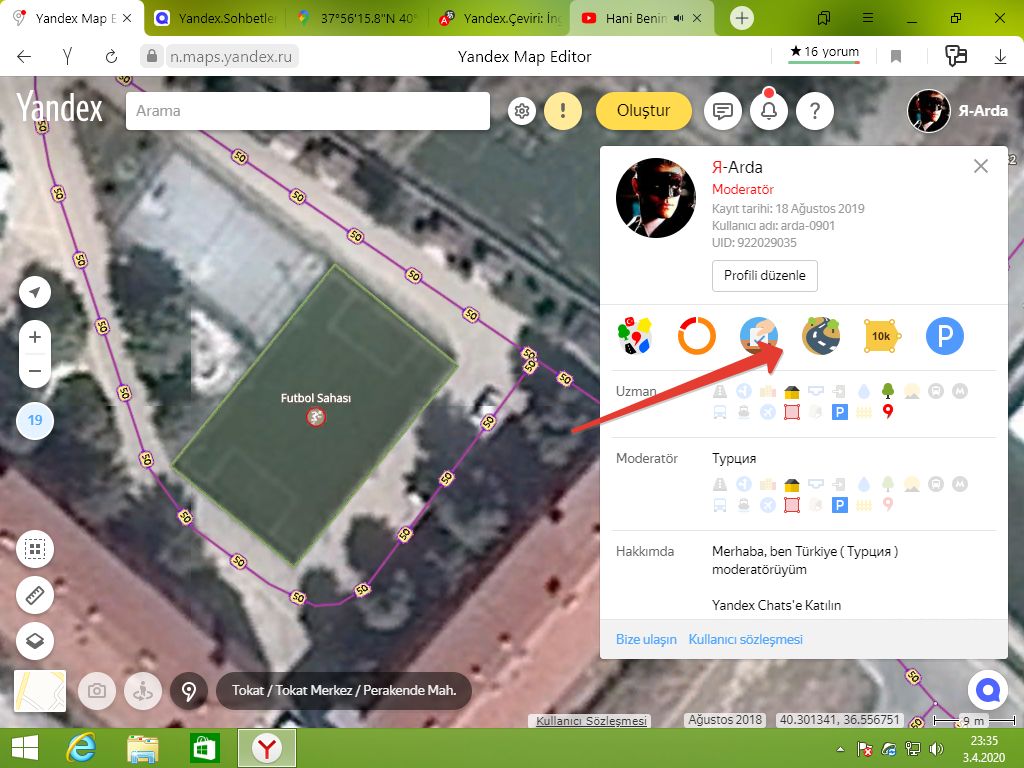Screen dimensions: 1024x768
Task: Click the red territory square icon in Uzman row
Action: [792, 412]
